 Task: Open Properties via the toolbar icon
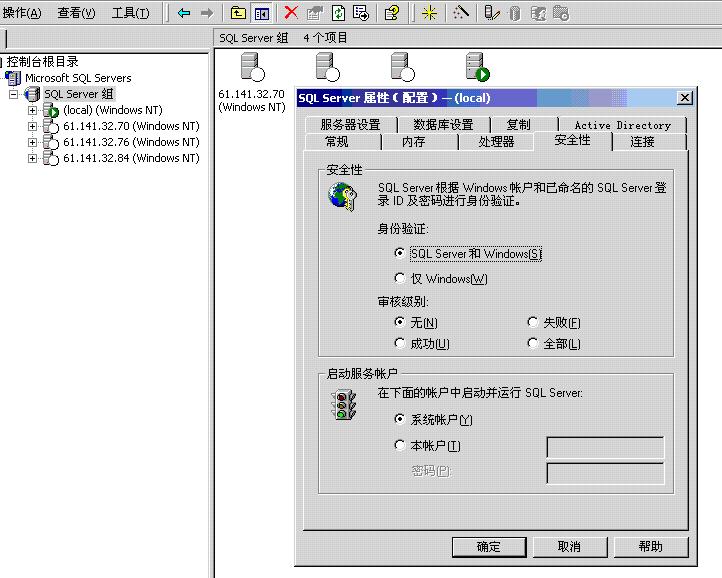(x=315, y=13)
